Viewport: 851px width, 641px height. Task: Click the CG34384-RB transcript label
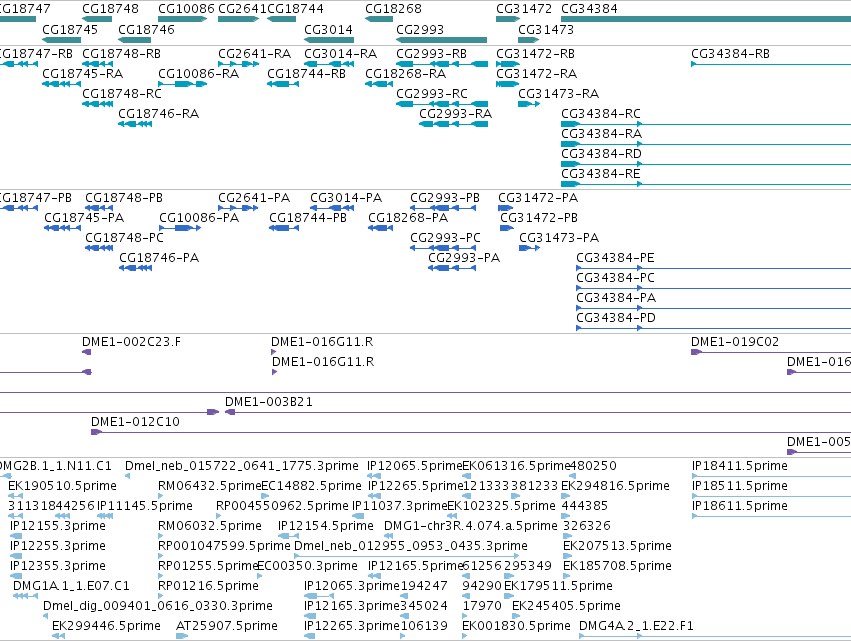(731, 54)
